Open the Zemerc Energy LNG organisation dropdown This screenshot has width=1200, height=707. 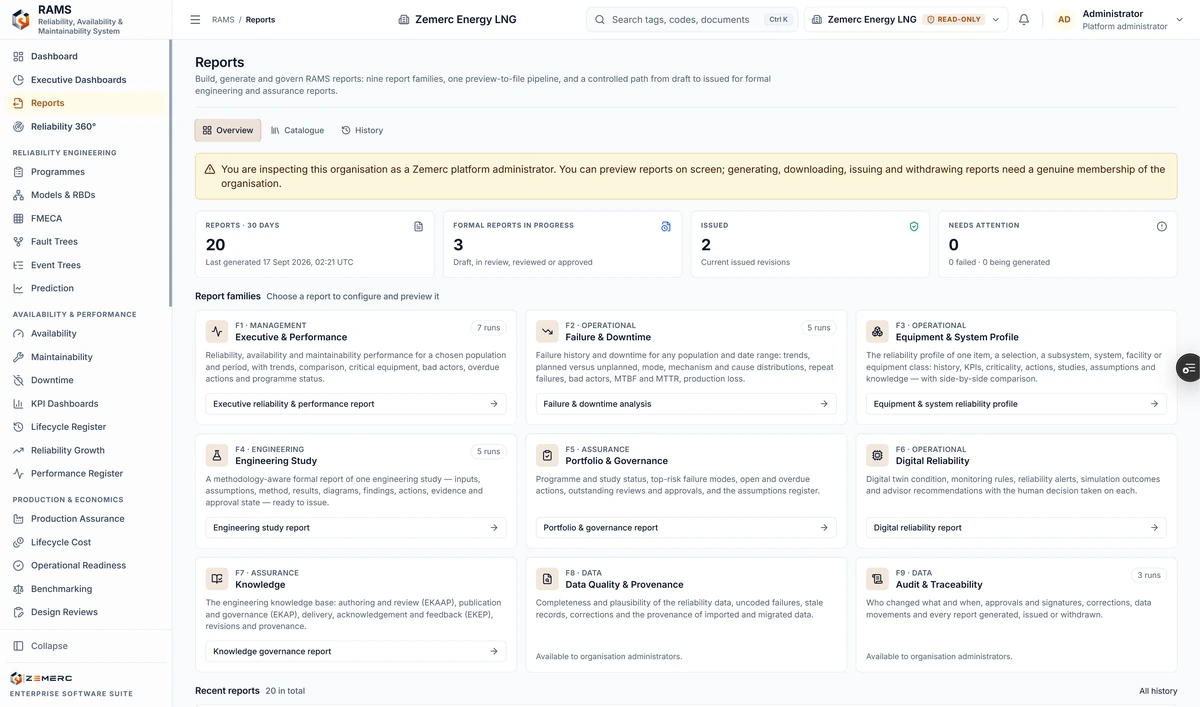pos(907,19)
